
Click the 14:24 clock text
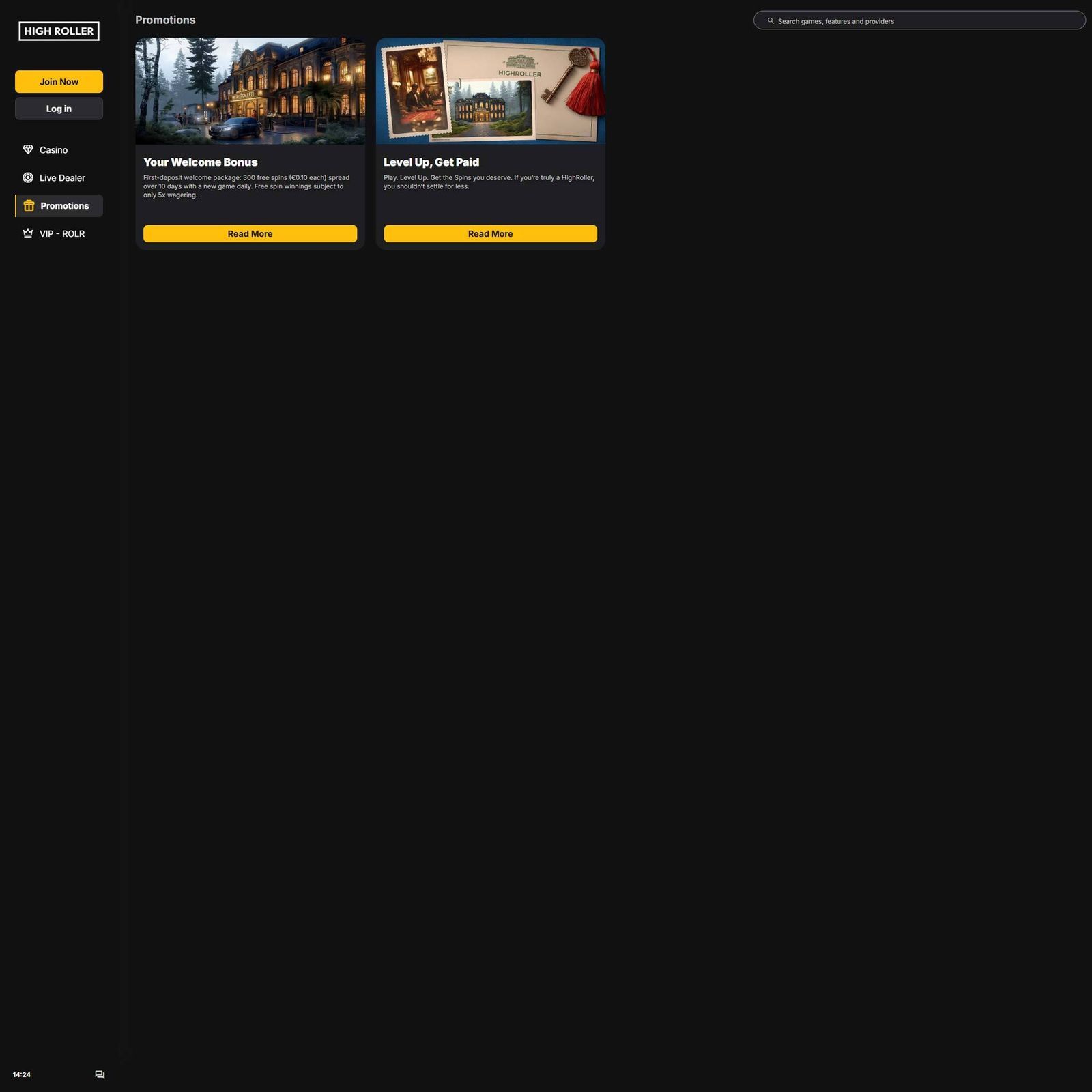(x=22, y=1074)
